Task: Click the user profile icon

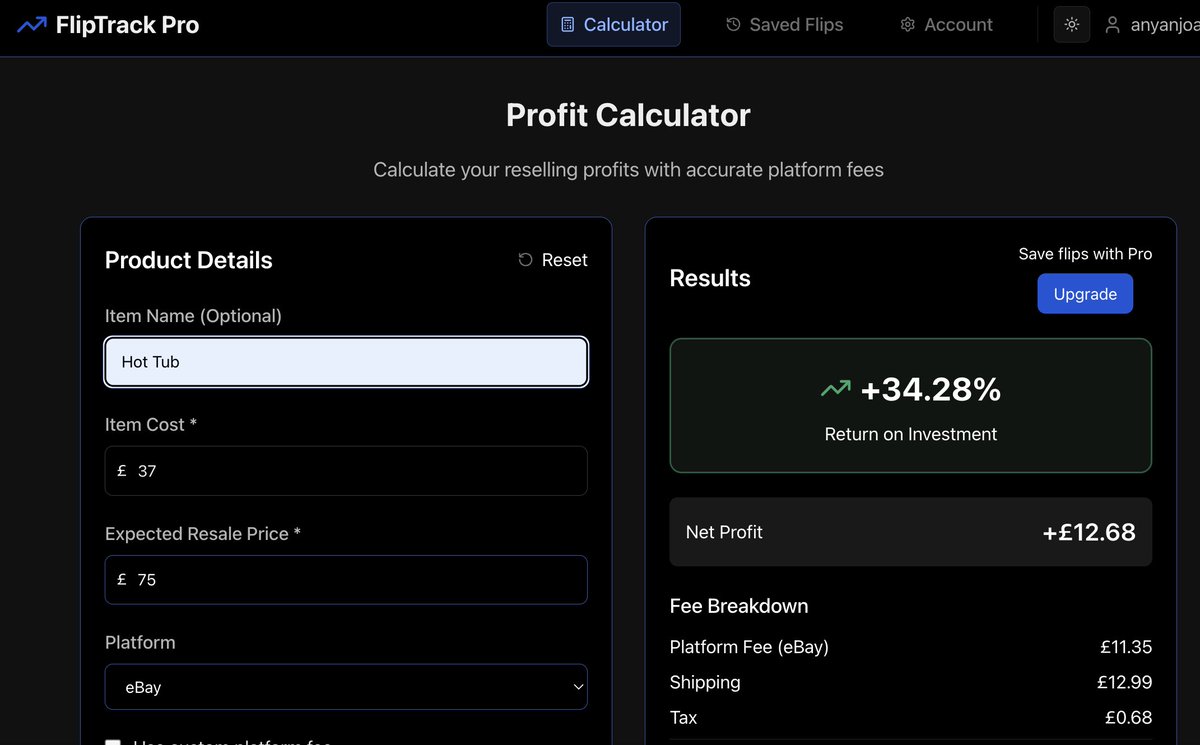Action: (1112, 24)
